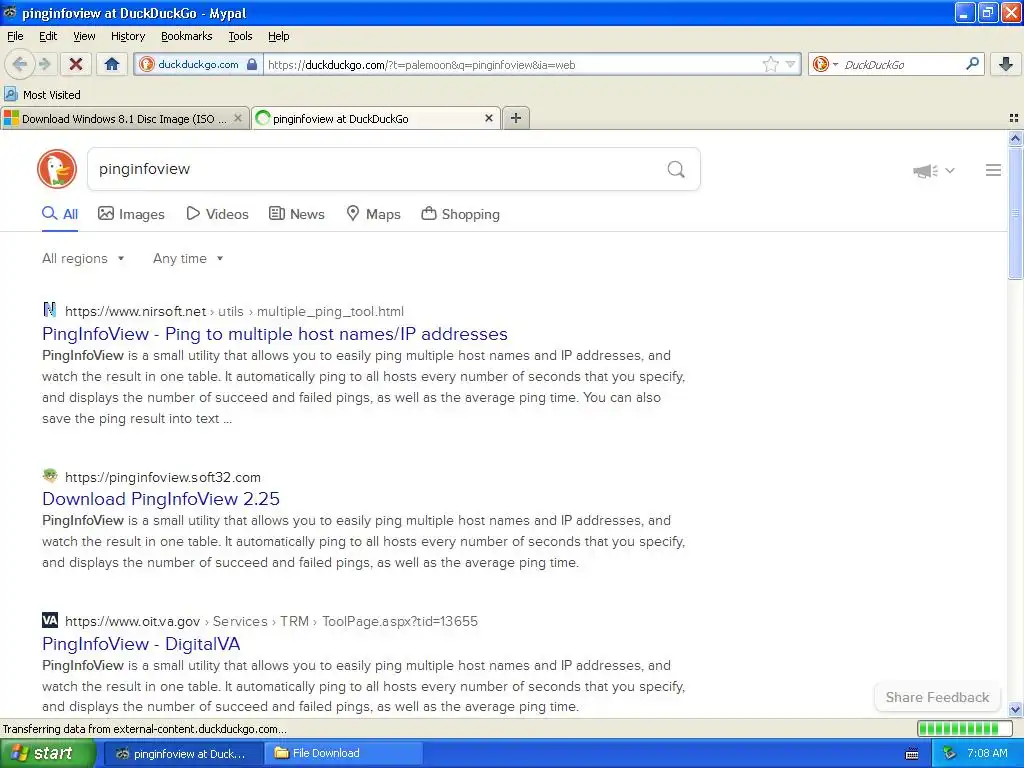1024x768 pixels.
Task: Switch to Videos results
Action: [x=217, y=214]
